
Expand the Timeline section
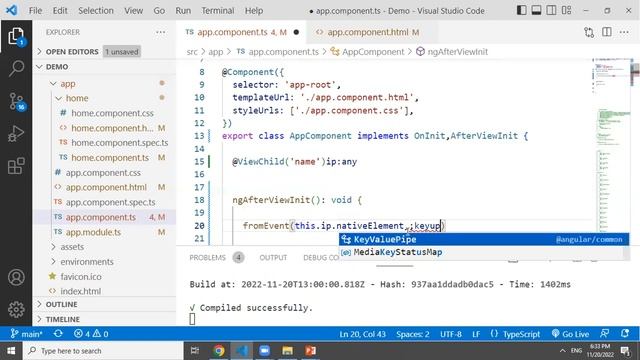click(x=62, y=319)
